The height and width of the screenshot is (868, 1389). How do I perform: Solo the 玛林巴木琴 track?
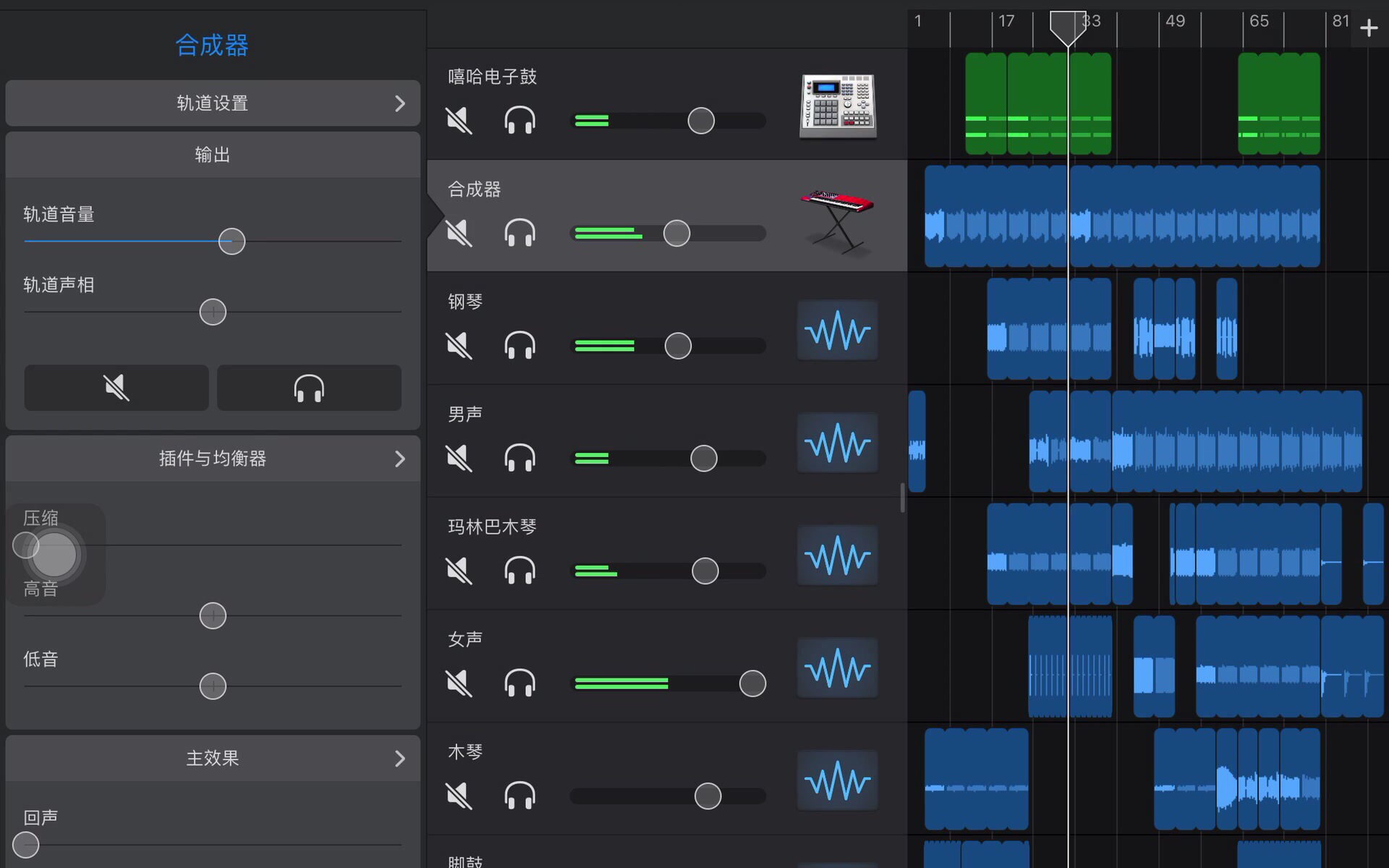click(519, 571)
